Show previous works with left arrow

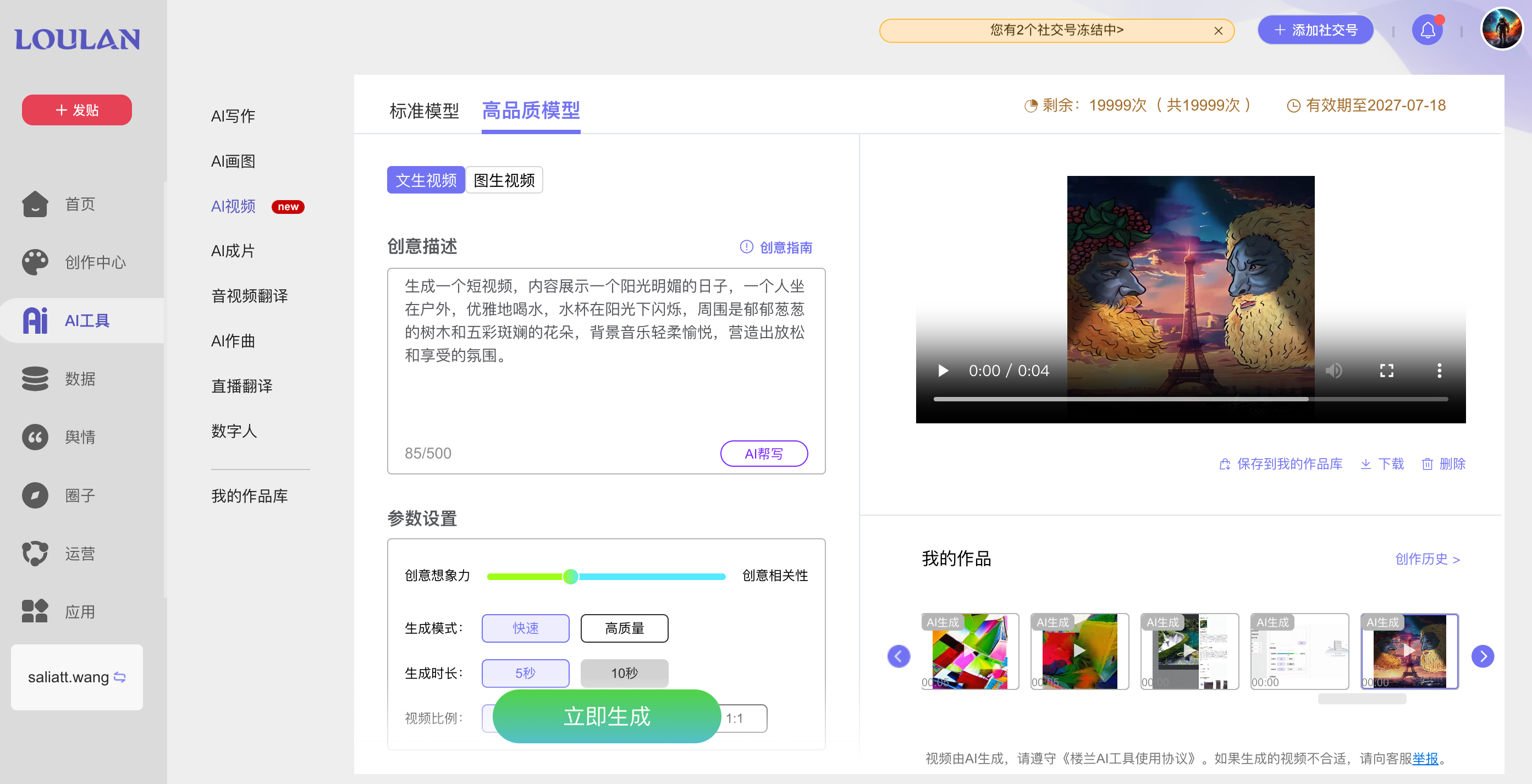(x=899, y=656)
